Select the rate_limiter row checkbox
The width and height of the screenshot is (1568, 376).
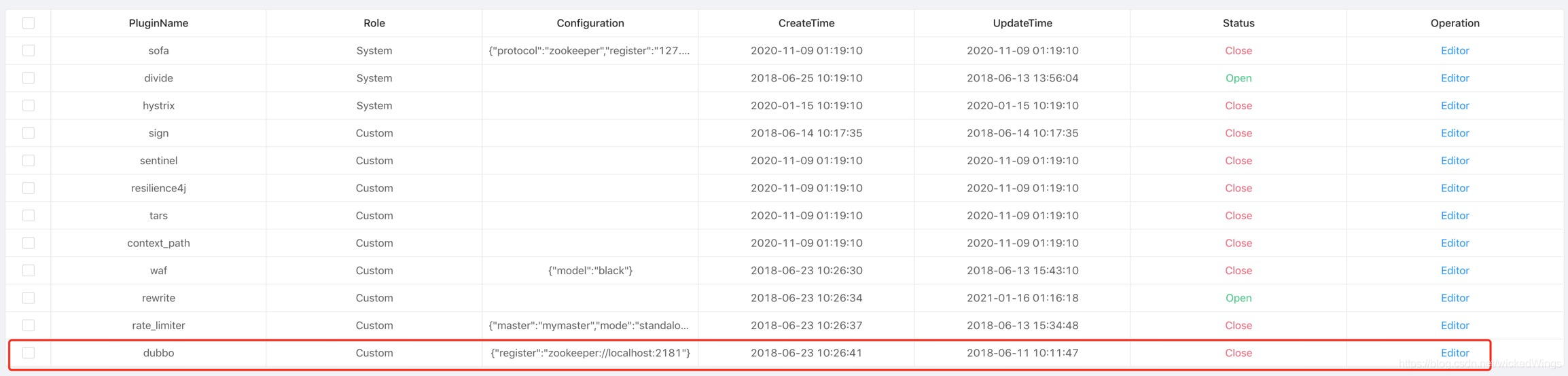pos(28,326)
